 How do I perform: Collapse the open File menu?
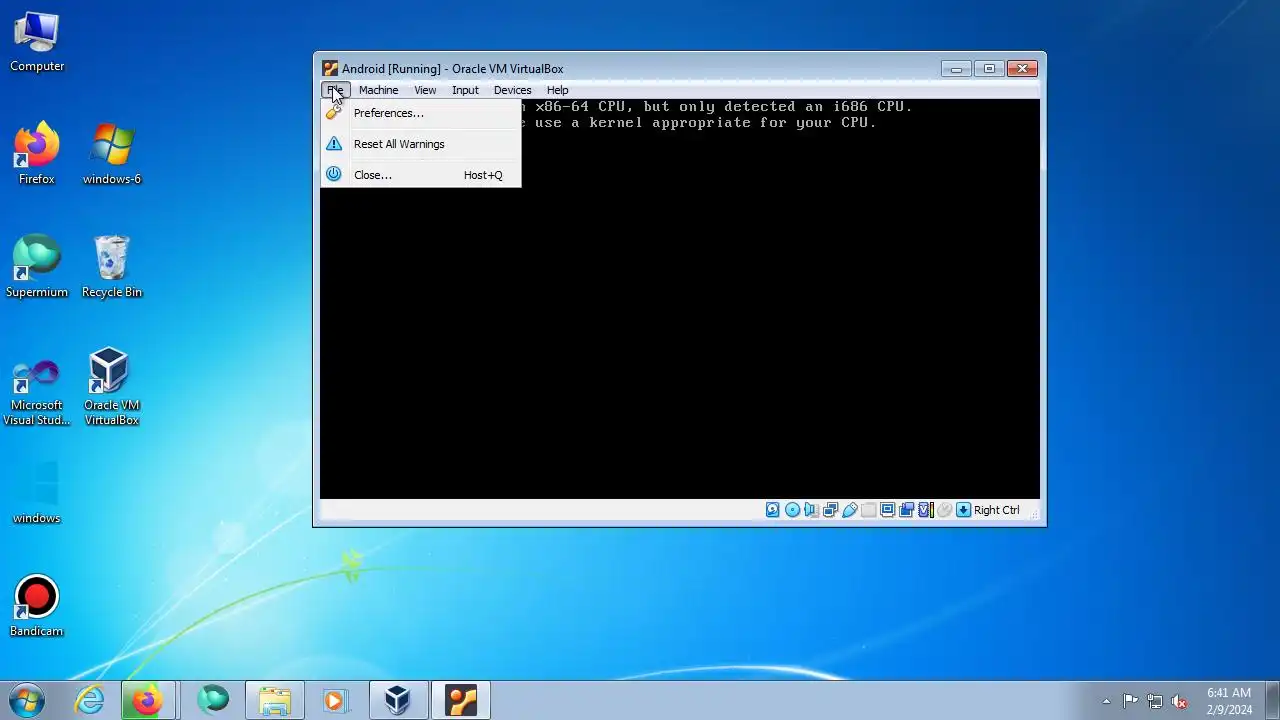[335, 90]
